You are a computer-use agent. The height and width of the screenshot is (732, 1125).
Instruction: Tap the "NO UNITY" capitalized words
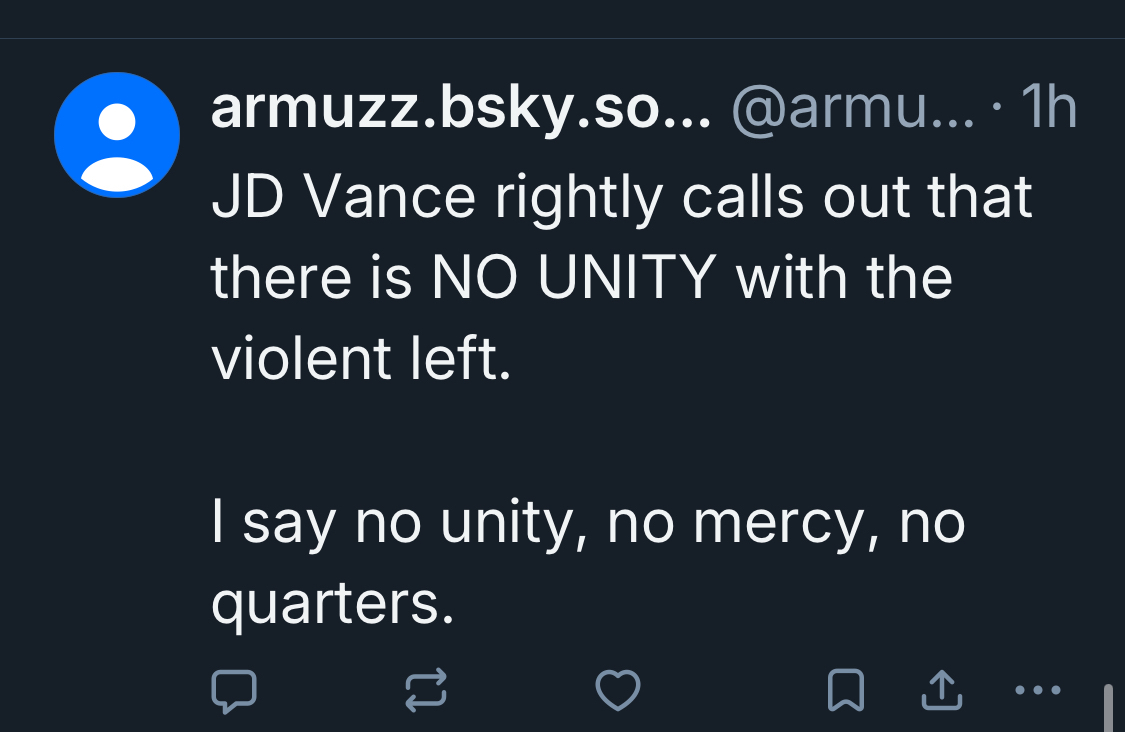577,277
